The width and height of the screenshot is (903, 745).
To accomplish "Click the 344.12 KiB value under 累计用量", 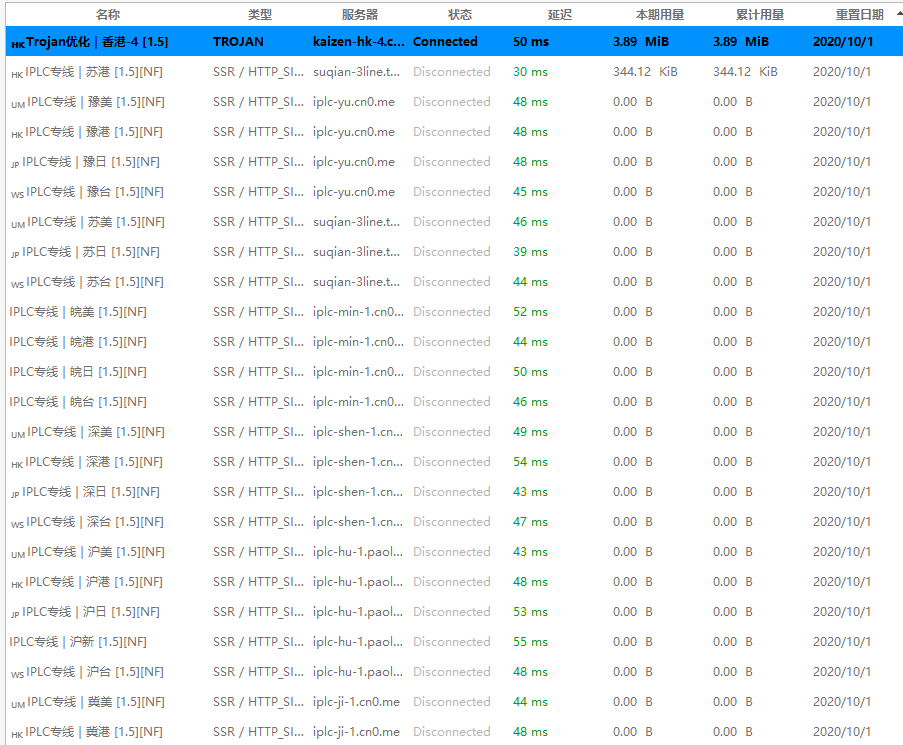I will coord(745,72).
